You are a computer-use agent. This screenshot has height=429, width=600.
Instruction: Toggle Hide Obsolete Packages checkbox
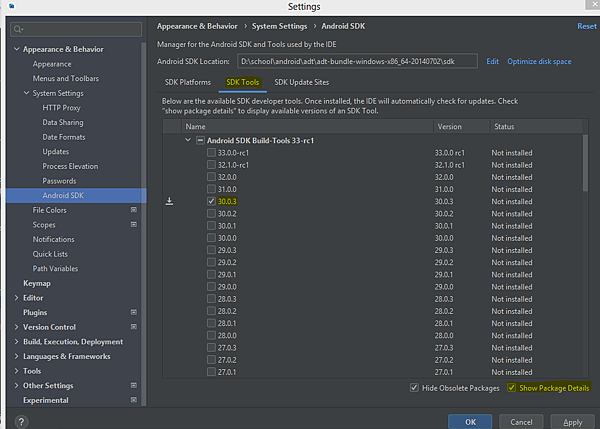(415, 387)
